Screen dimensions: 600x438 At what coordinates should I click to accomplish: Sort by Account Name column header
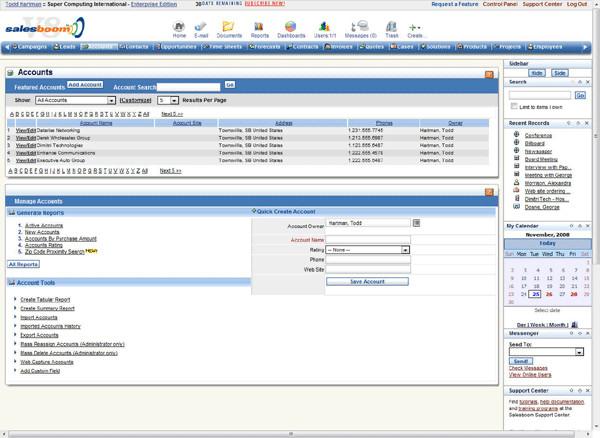[96, 123]
